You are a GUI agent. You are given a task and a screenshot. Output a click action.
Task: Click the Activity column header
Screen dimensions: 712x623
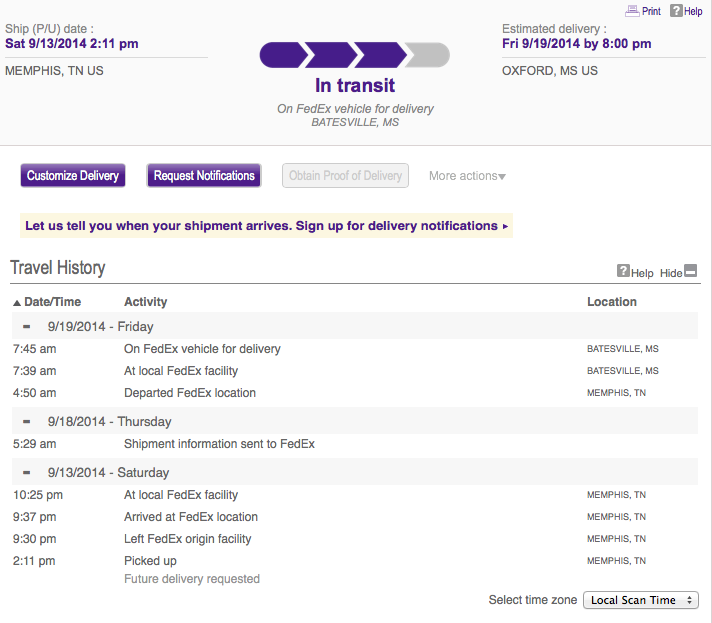146,302
